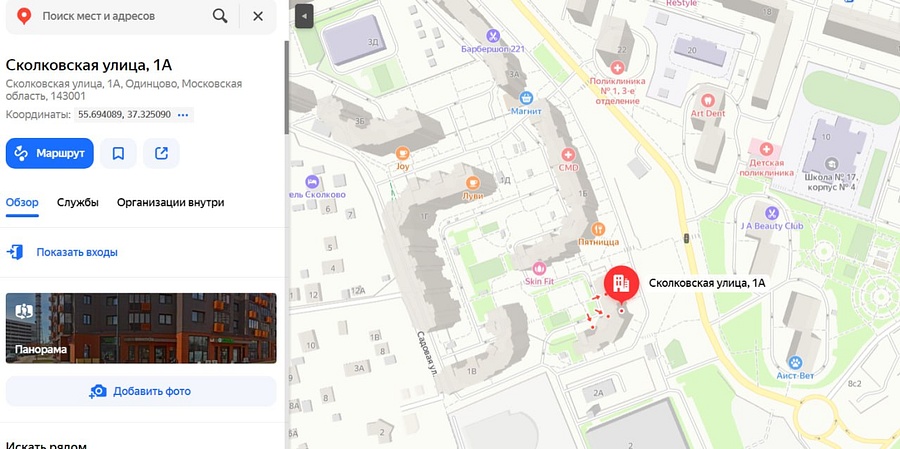Click the Сколковская улица, 1А map label
Viewport: 900px width, 449px height.
(x=707, y=283)
